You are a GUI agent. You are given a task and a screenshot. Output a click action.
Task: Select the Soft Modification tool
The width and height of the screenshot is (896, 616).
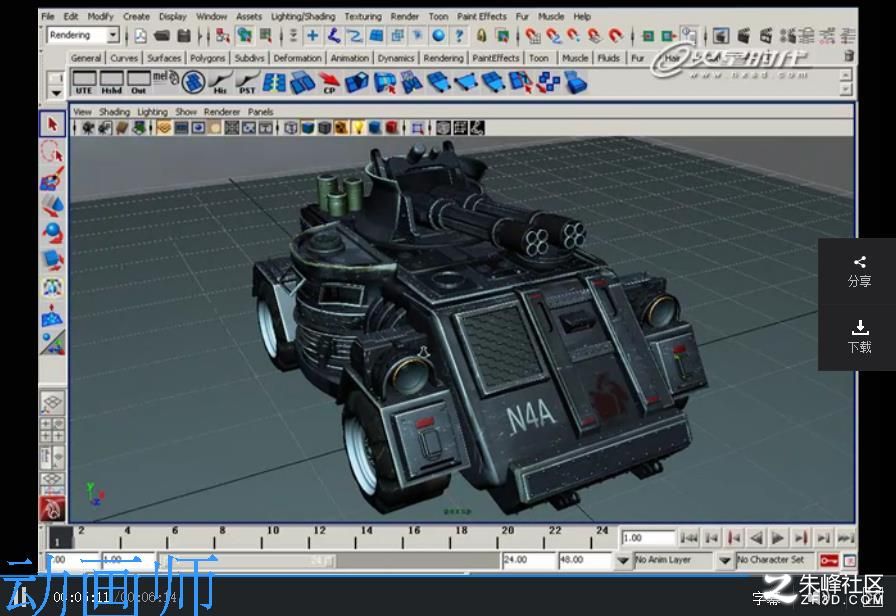click(52, 315)
